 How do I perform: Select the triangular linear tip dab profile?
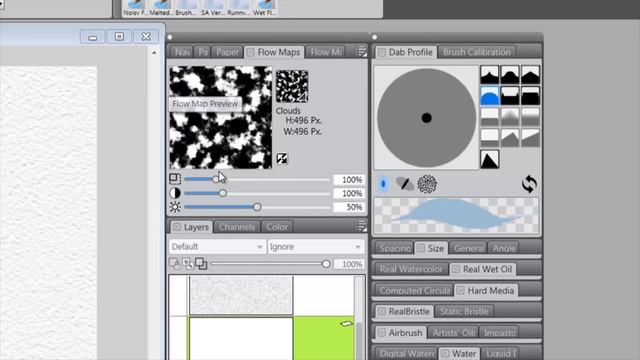click(x=530, y=75)
